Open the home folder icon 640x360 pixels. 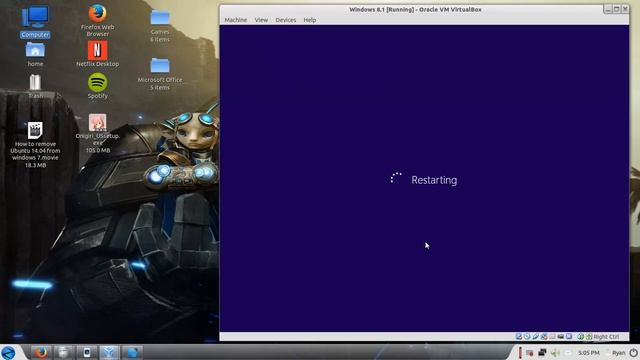[x=35, y=54]
